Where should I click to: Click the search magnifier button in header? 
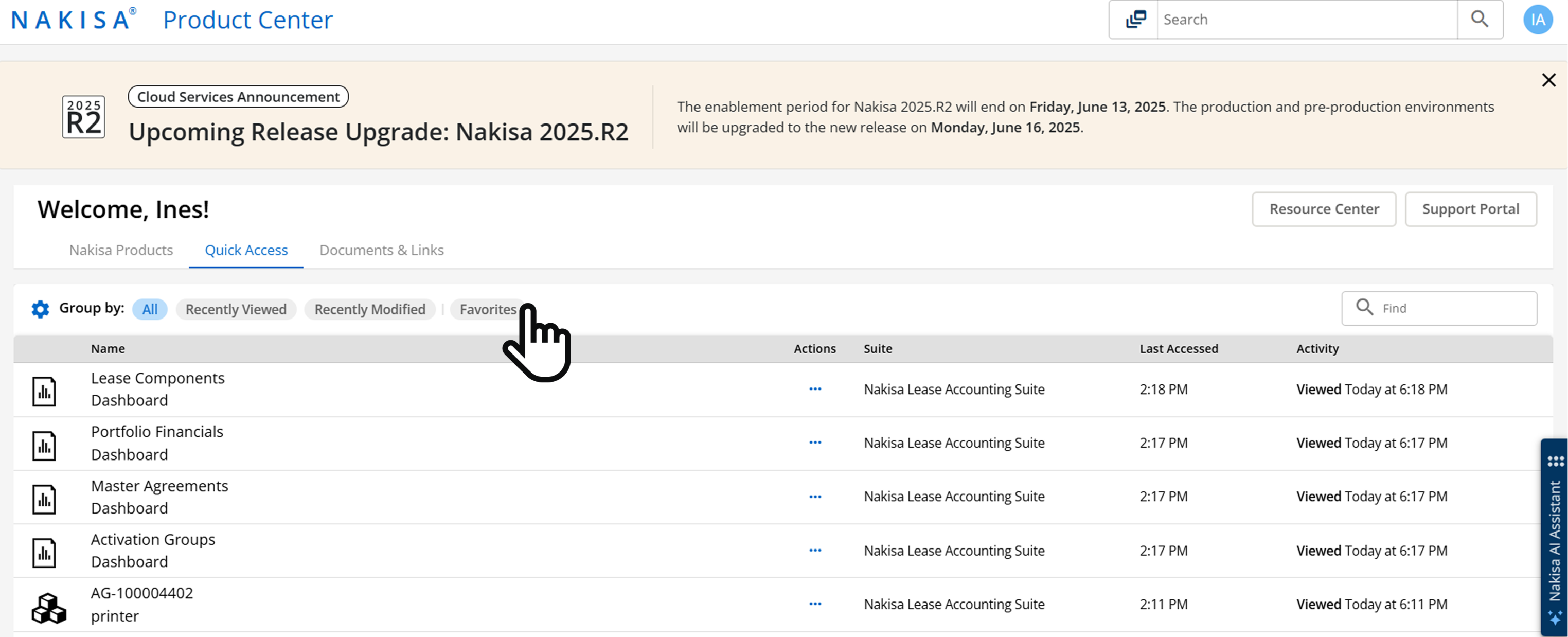tap(1481, 19)
